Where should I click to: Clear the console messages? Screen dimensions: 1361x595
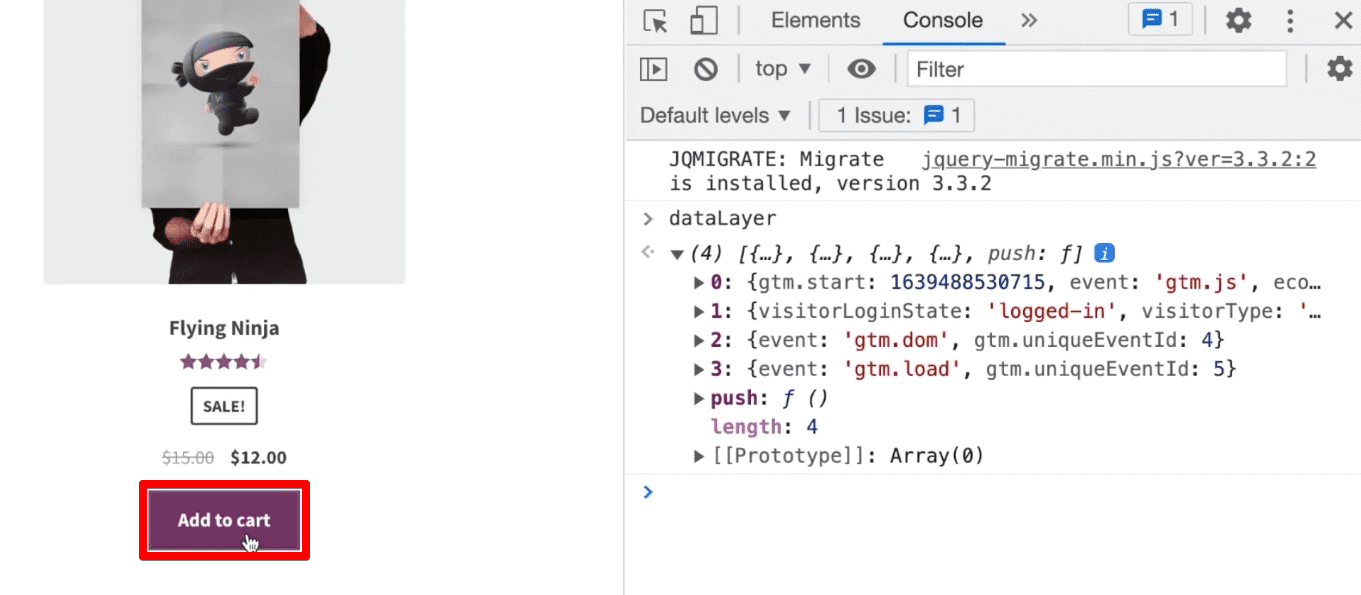pos(707,68)
